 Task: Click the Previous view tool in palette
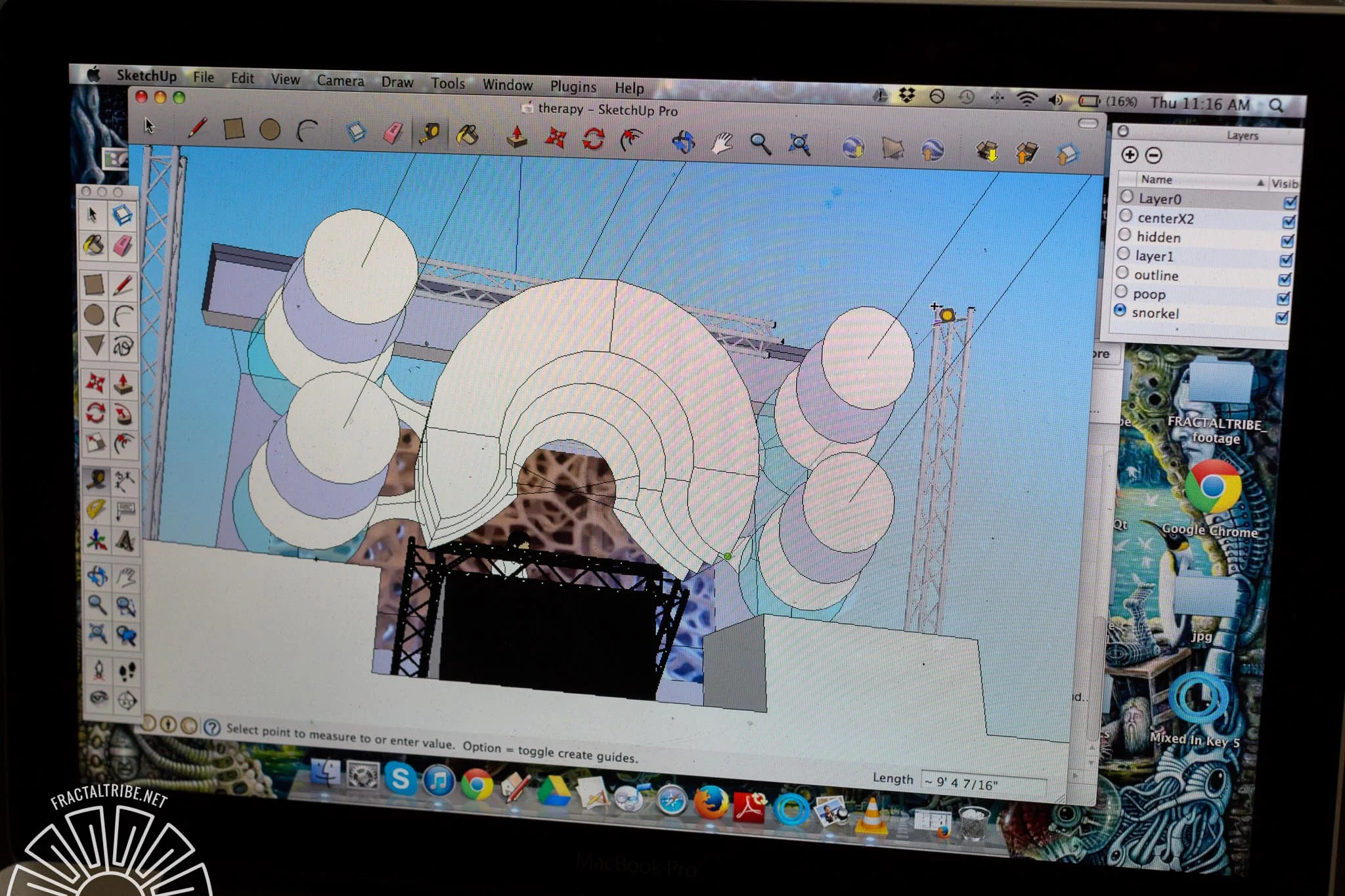pyautogui.click(x=127, y=635)
